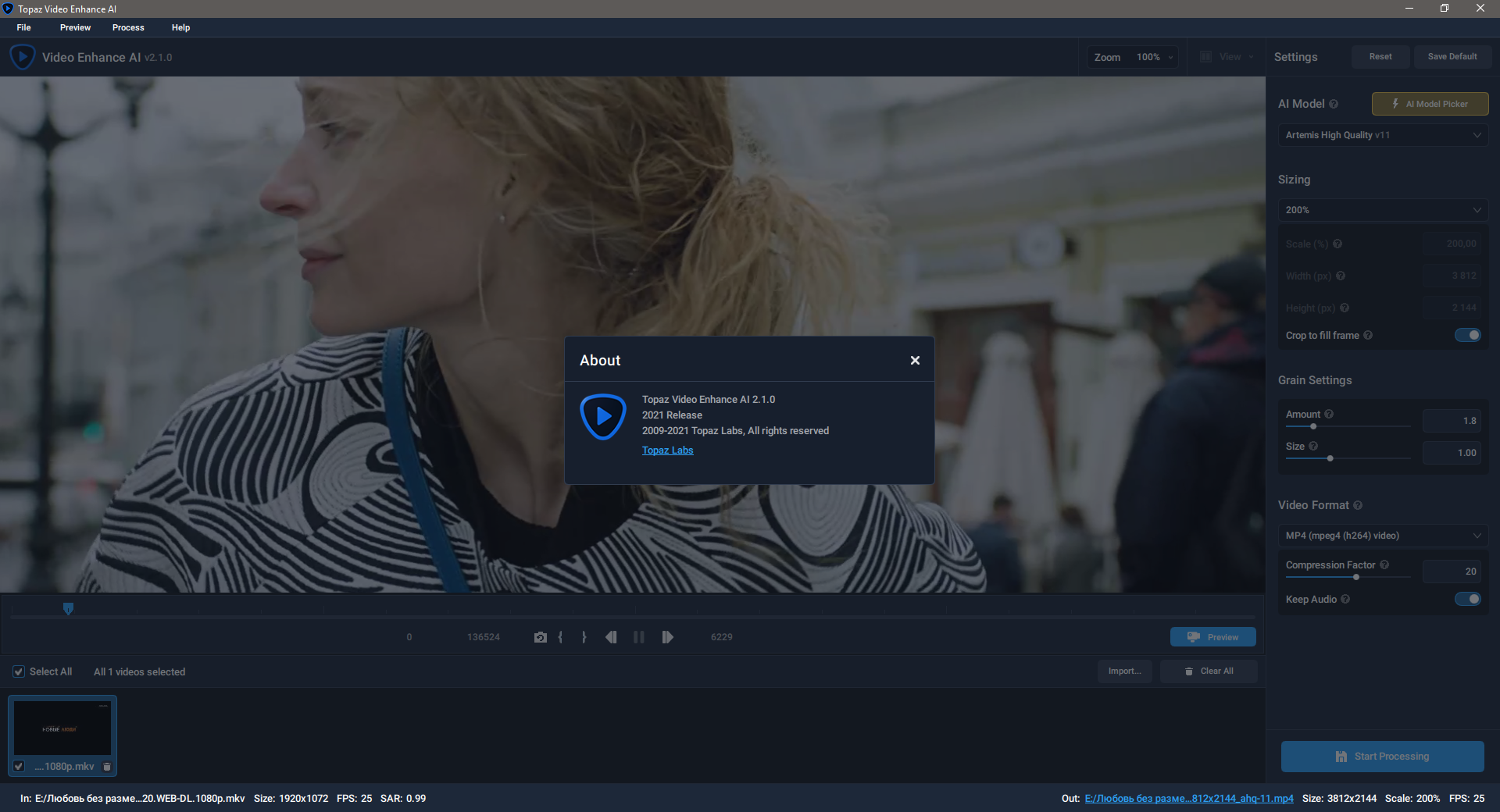Show help for Width (px)

[1341, 276]
